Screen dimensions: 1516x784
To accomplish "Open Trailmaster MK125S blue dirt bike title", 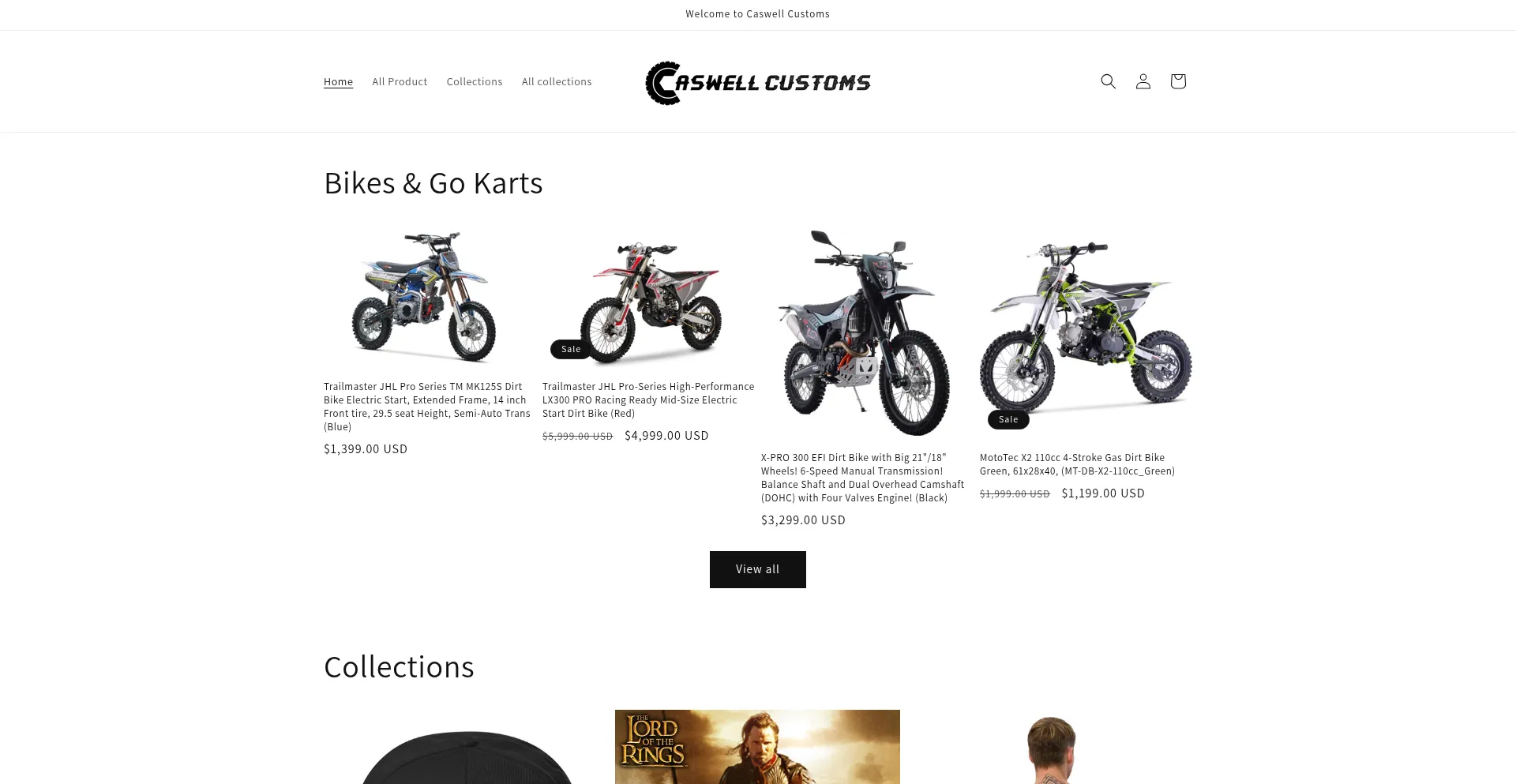I will [x=427, y=407].
